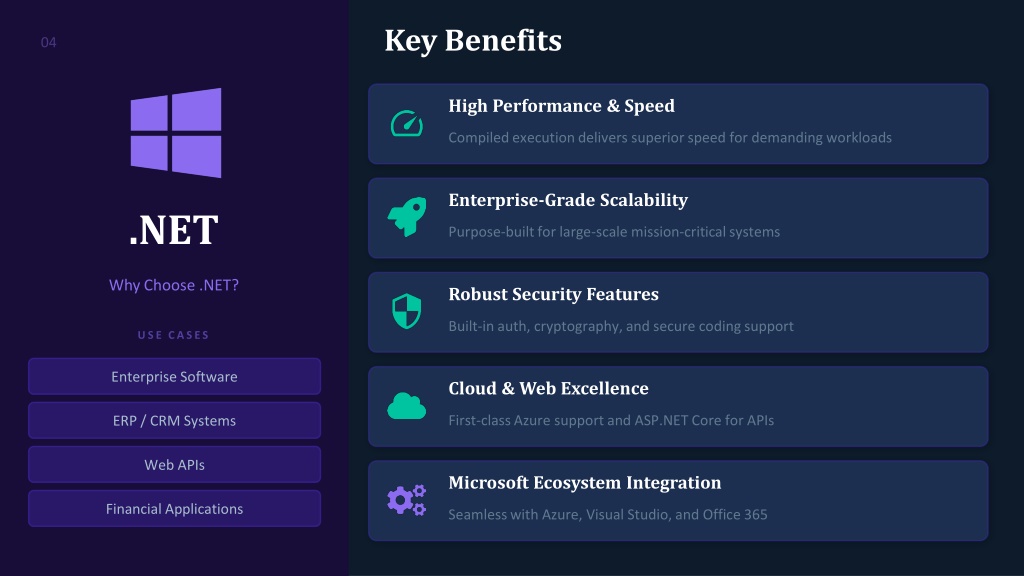Viewport: 1024px width, 576px height.
Task: Click the purple gears ecosystem icon
Action: [x=406, y=500]
